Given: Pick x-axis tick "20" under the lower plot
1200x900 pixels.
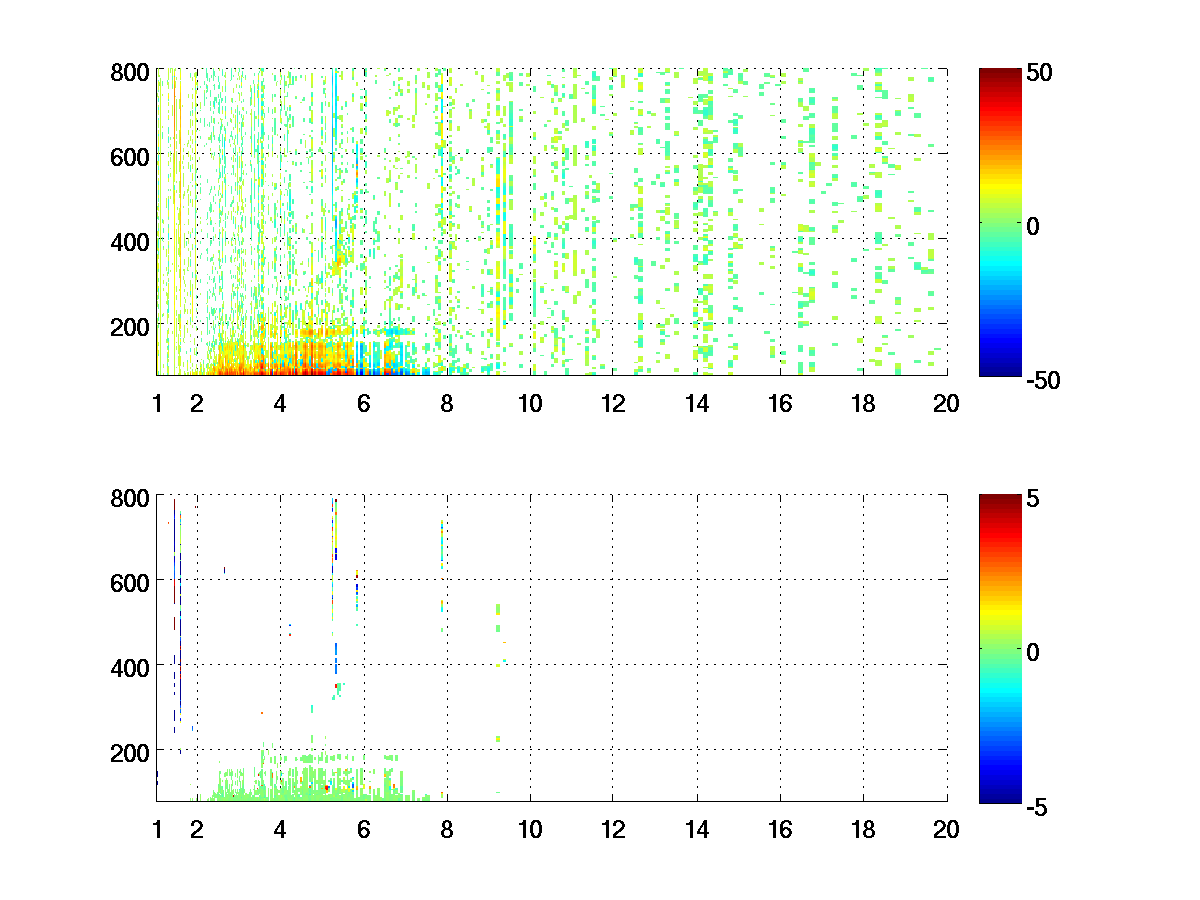Looking at the screenshot, I should tap(947, 829).
